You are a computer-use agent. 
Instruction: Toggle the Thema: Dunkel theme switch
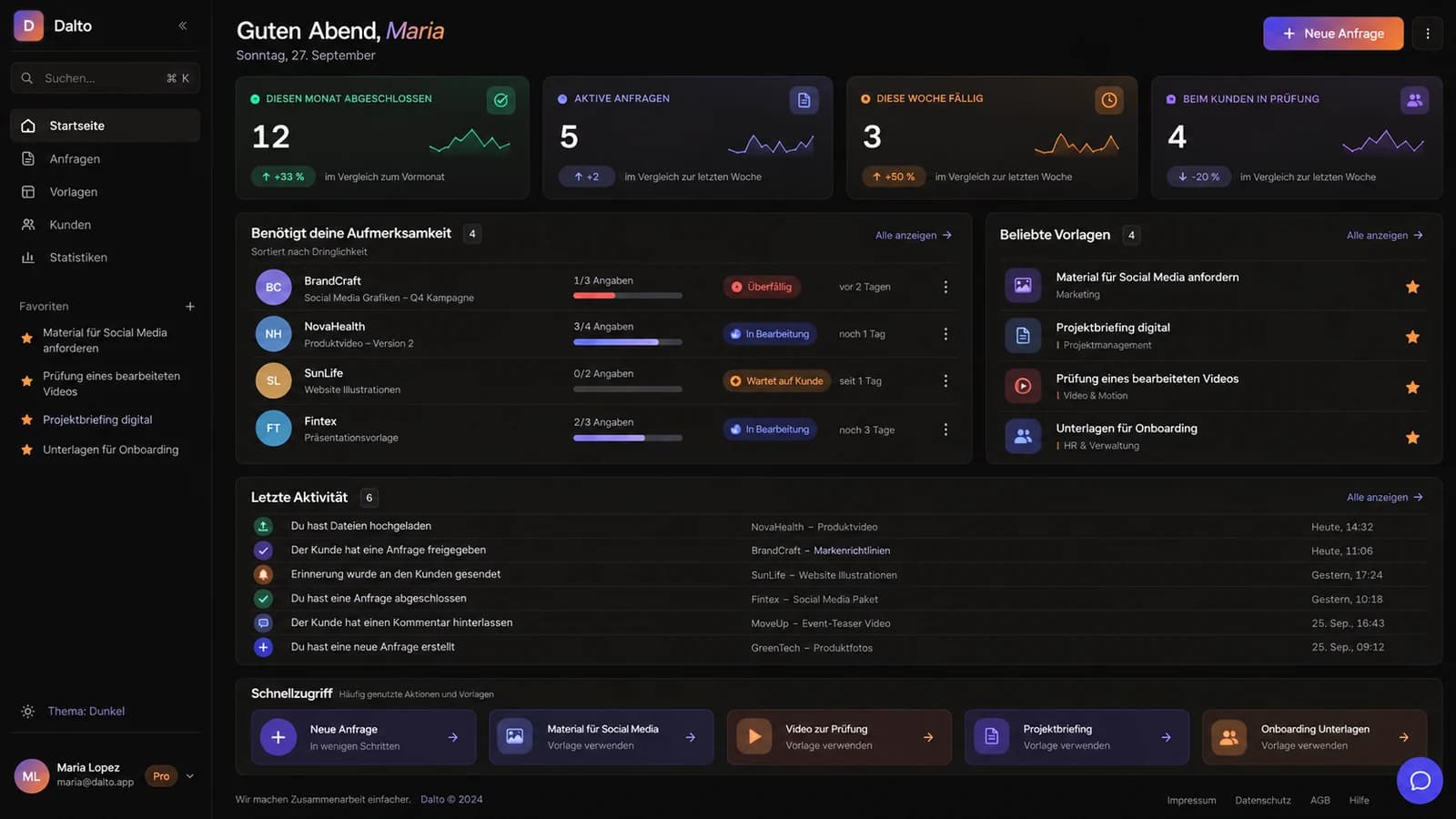click(73, 711)
